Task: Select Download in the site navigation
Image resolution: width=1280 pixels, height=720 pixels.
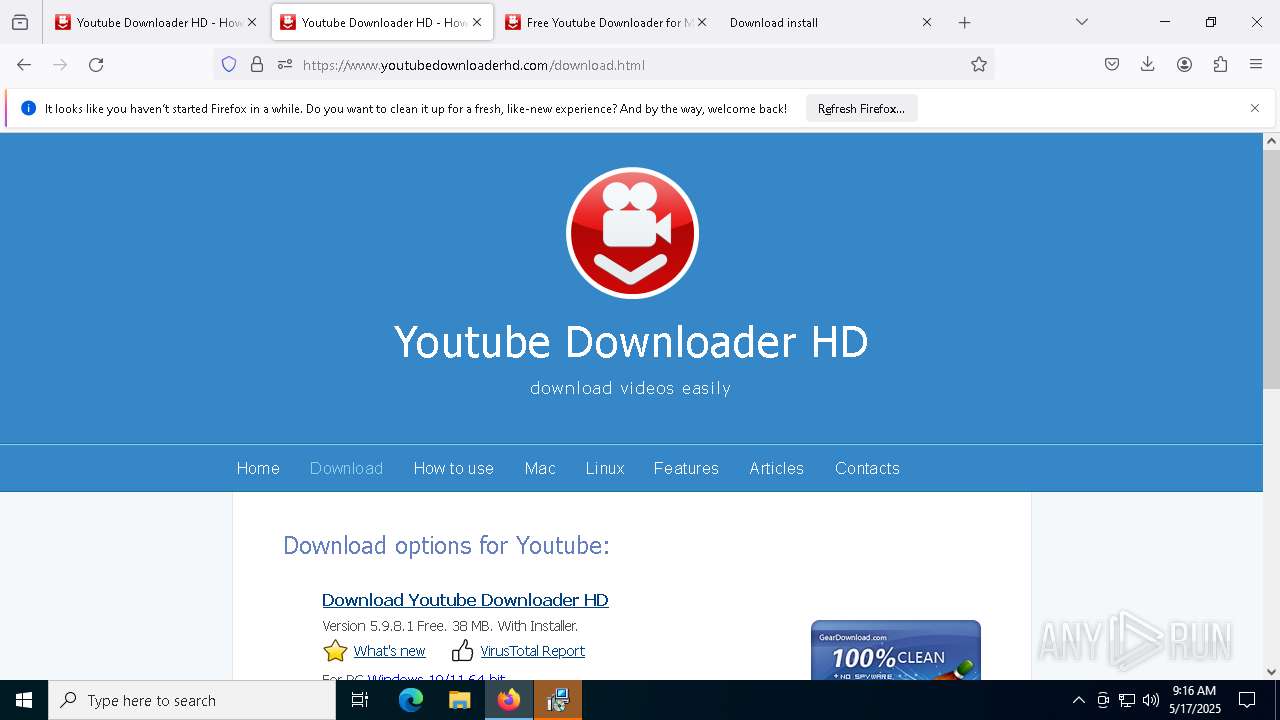Action: pyautogui.click(x=346, y=468)
